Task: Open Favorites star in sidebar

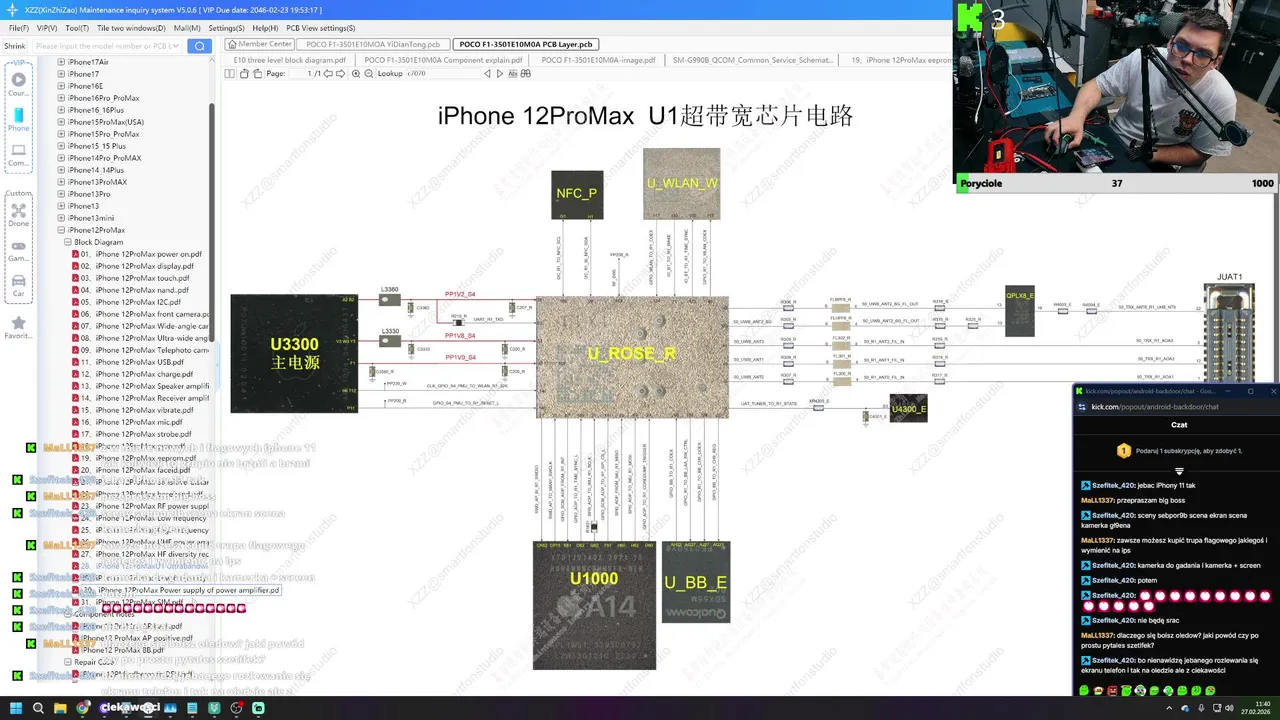Action: (18, 327)
